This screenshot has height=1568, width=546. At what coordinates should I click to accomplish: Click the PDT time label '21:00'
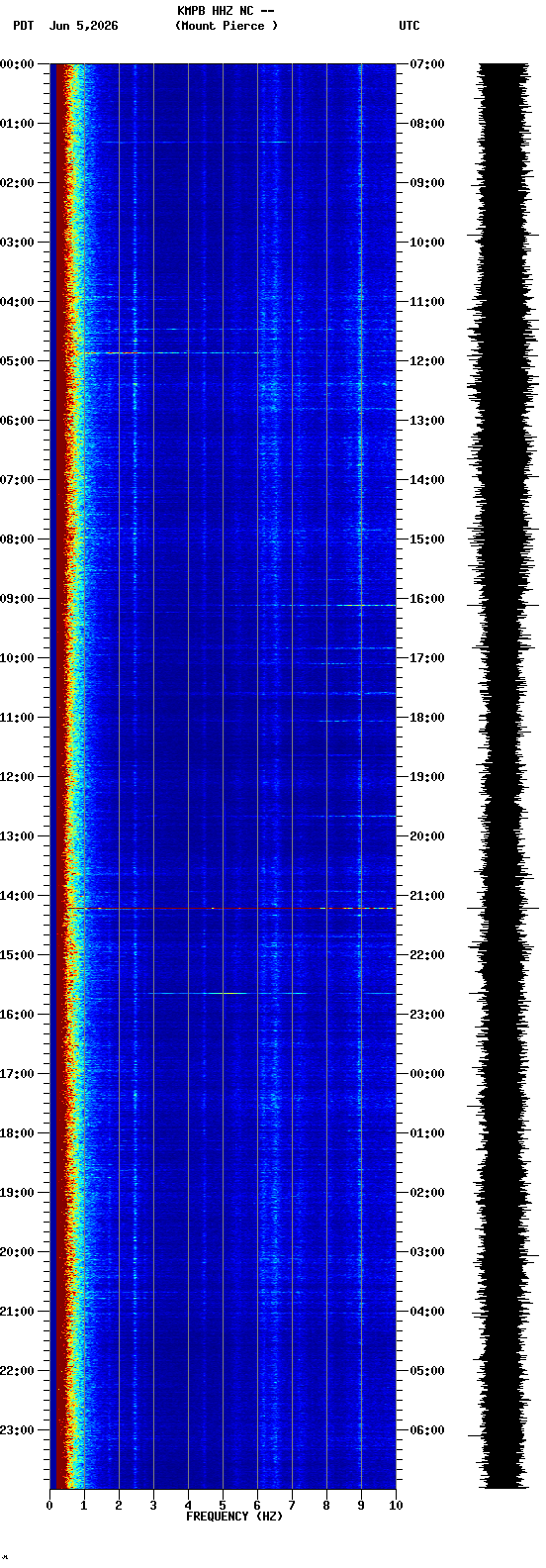(17, 1312)
